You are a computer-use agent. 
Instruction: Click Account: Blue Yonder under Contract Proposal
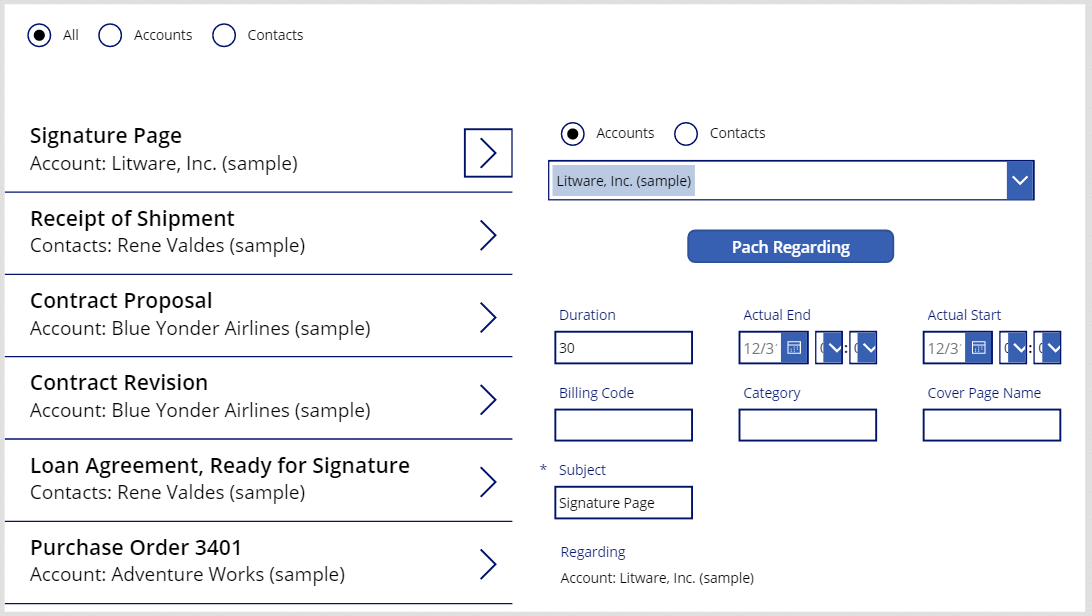pyautogui.click(x=201, y=329)
